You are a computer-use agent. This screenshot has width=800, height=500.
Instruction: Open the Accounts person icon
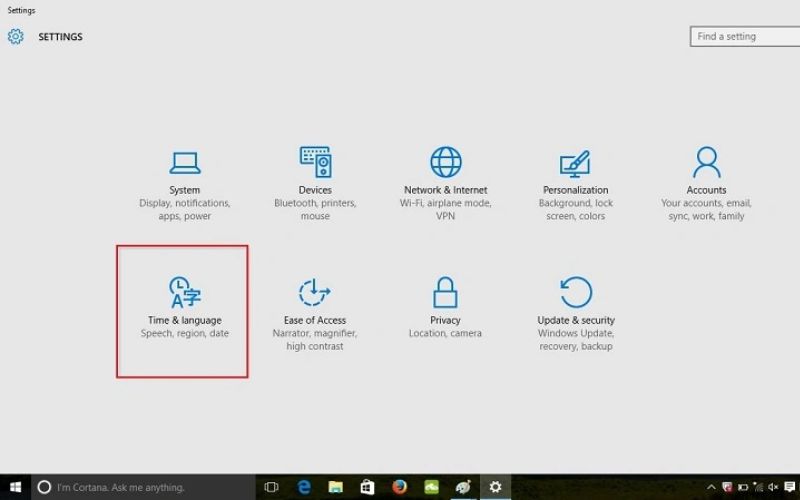coord(707,162)
